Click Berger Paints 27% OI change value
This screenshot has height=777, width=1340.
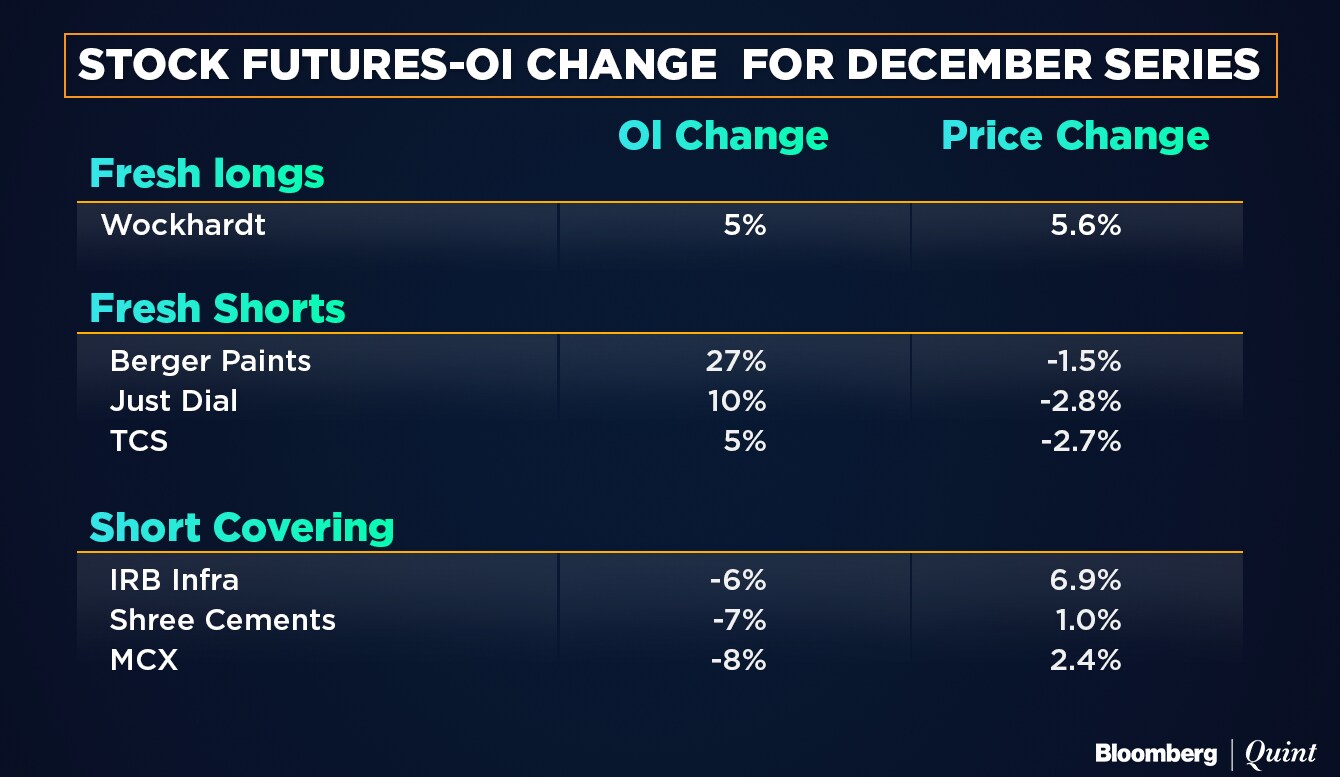(736, 361)
